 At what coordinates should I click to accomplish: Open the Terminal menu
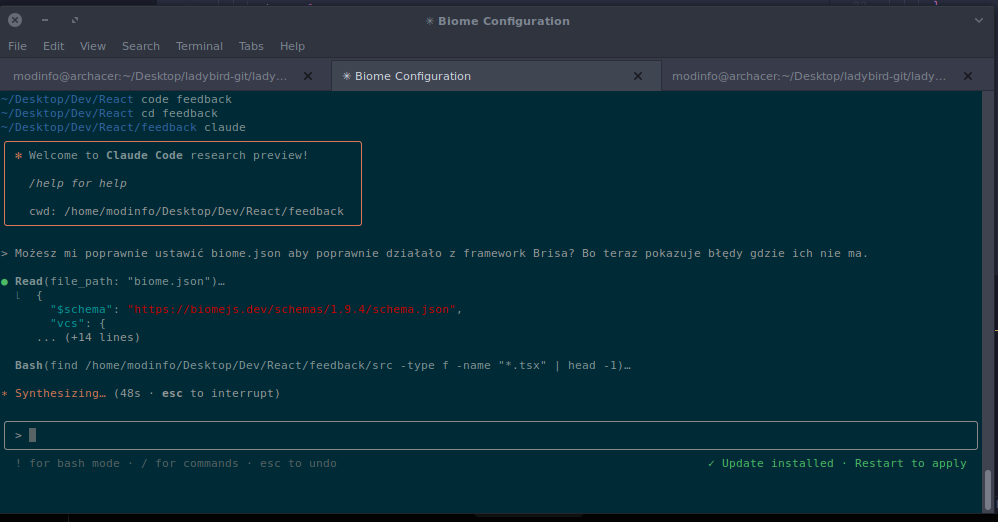pos(199,46)
